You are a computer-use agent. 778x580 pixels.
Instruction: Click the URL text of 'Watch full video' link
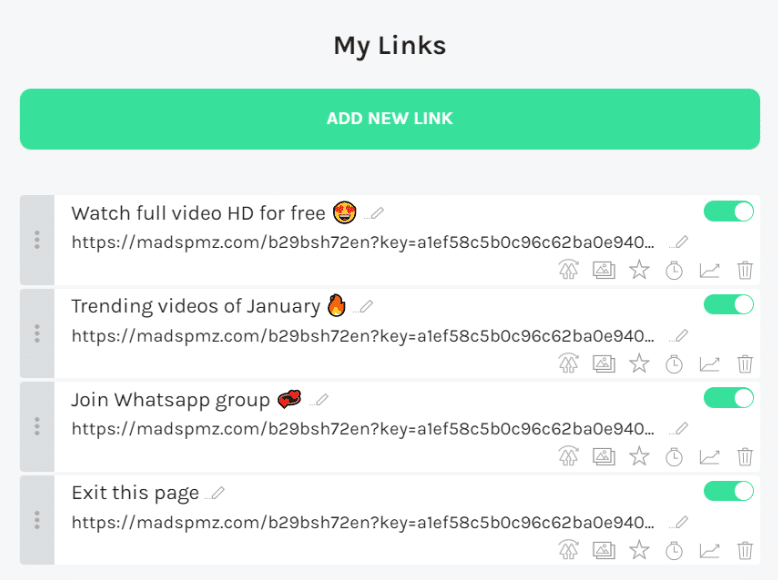363,242
